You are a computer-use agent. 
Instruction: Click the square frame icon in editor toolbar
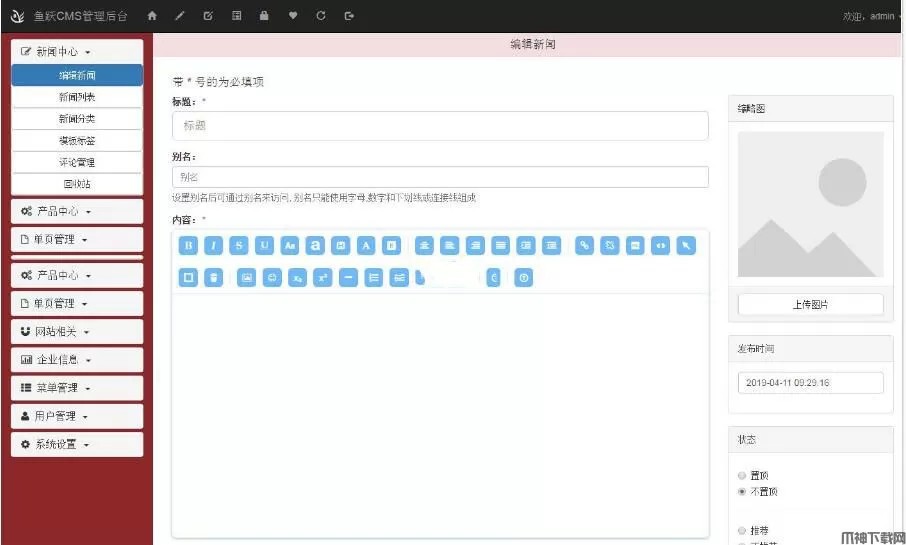click(188, 278)
